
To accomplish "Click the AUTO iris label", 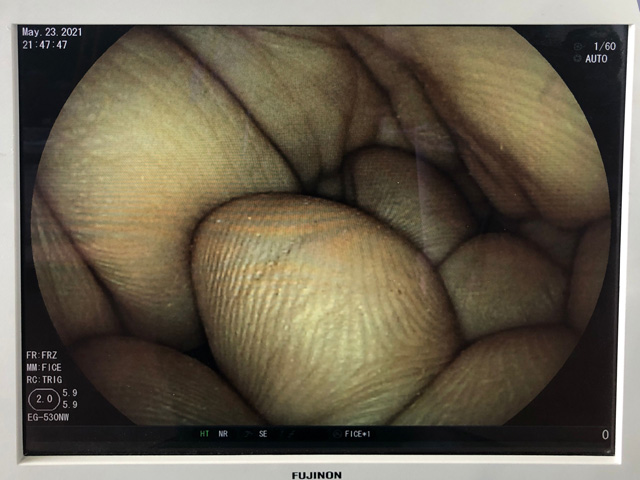I will coord(596,59).
